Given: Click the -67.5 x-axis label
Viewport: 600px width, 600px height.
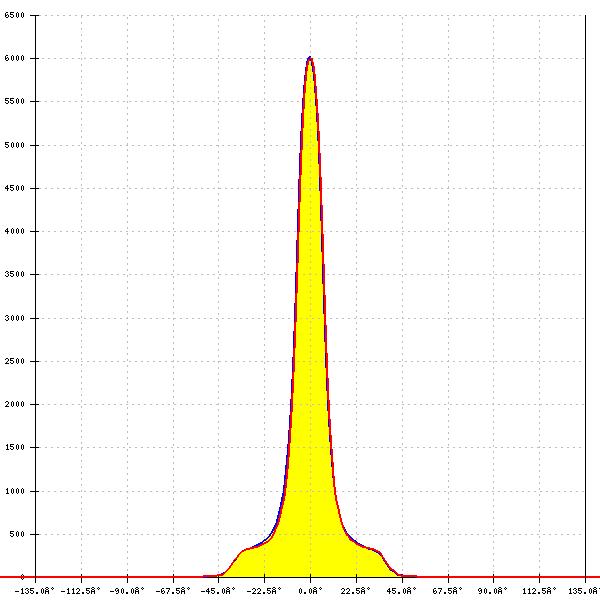Looking at the screenshot, I should tap(173, 591).
